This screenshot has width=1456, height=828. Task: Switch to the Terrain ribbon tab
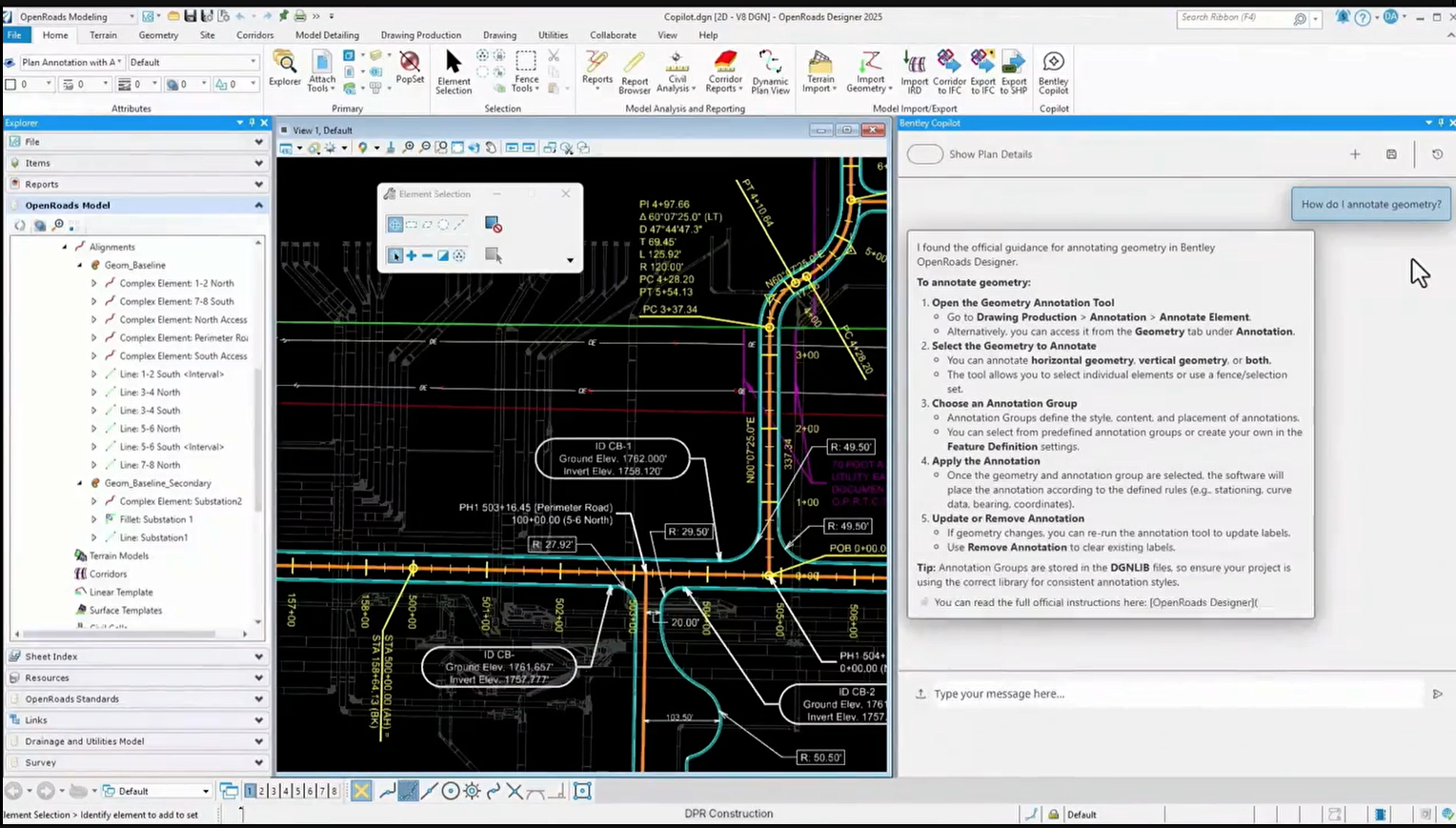tap(103, 35)
